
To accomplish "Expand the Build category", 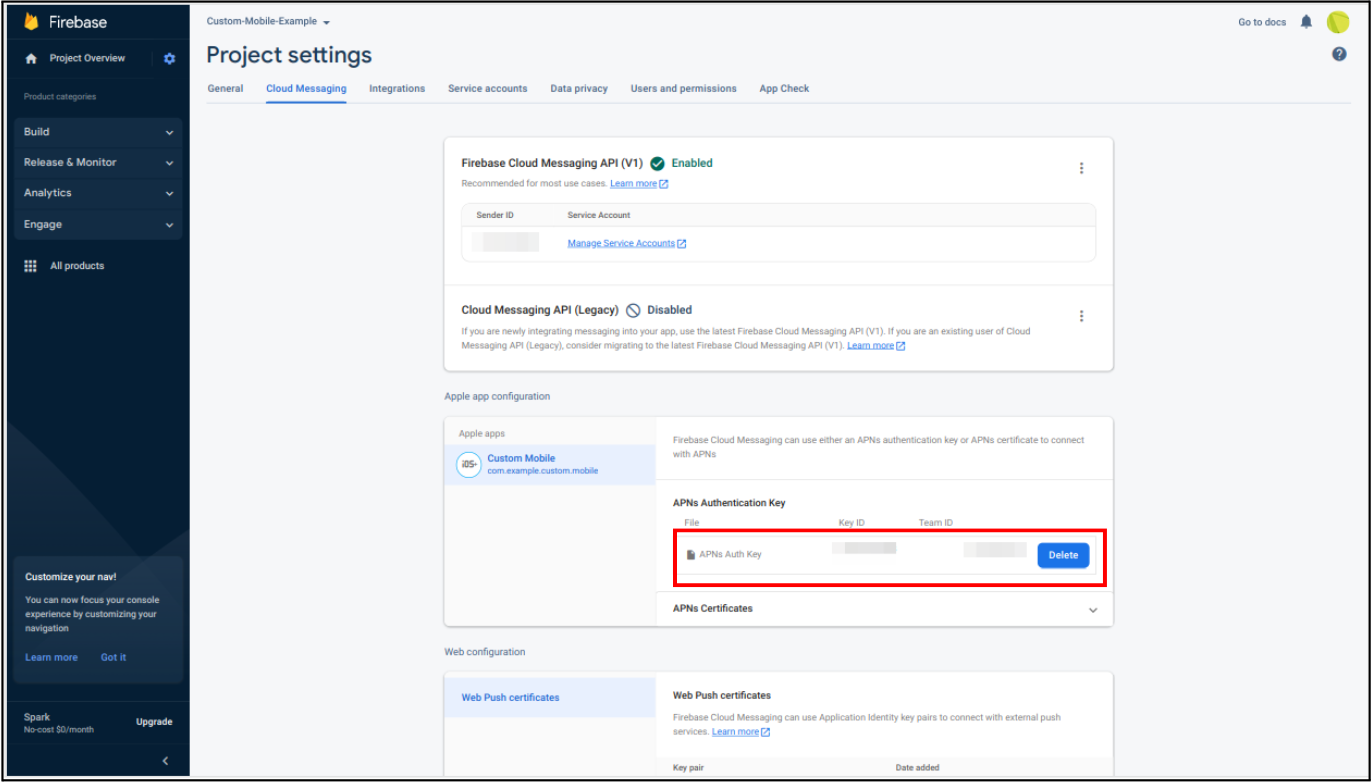I will (x=99, y=132).
